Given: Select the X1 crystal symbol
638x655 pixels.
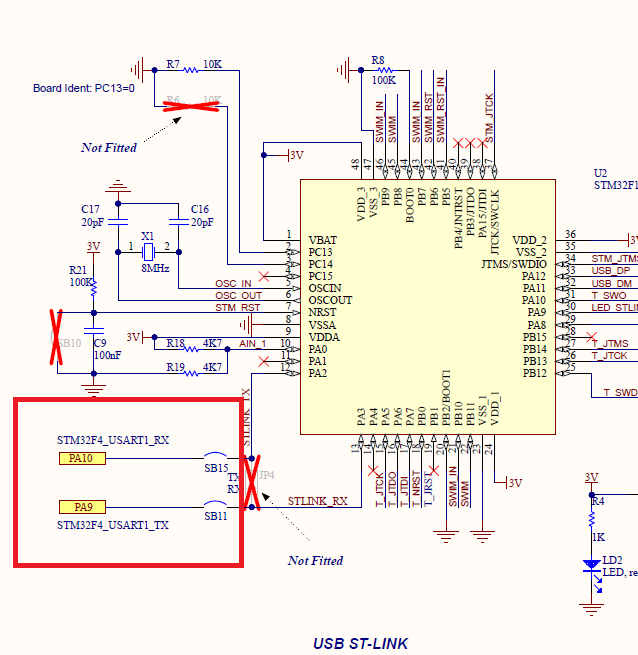Looking at the screenshot, I should tap(148, 252).
